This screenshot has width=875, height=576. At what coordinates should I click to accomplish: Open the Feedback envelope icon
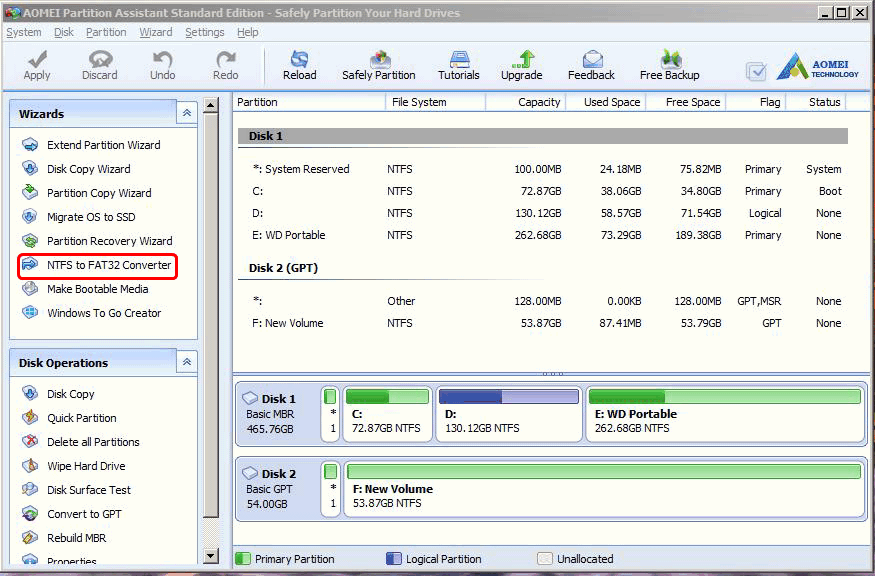[x=592, y=59]
